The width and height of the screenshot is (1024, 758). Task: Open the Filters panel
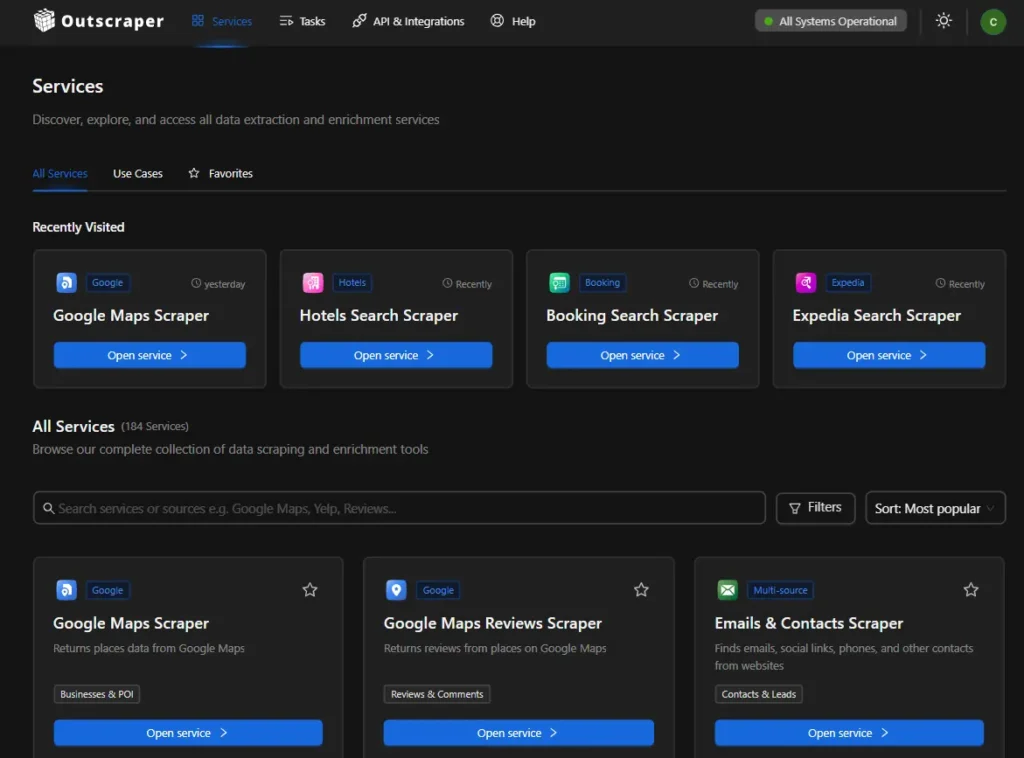pyautogui.click(x=815, y=508)
